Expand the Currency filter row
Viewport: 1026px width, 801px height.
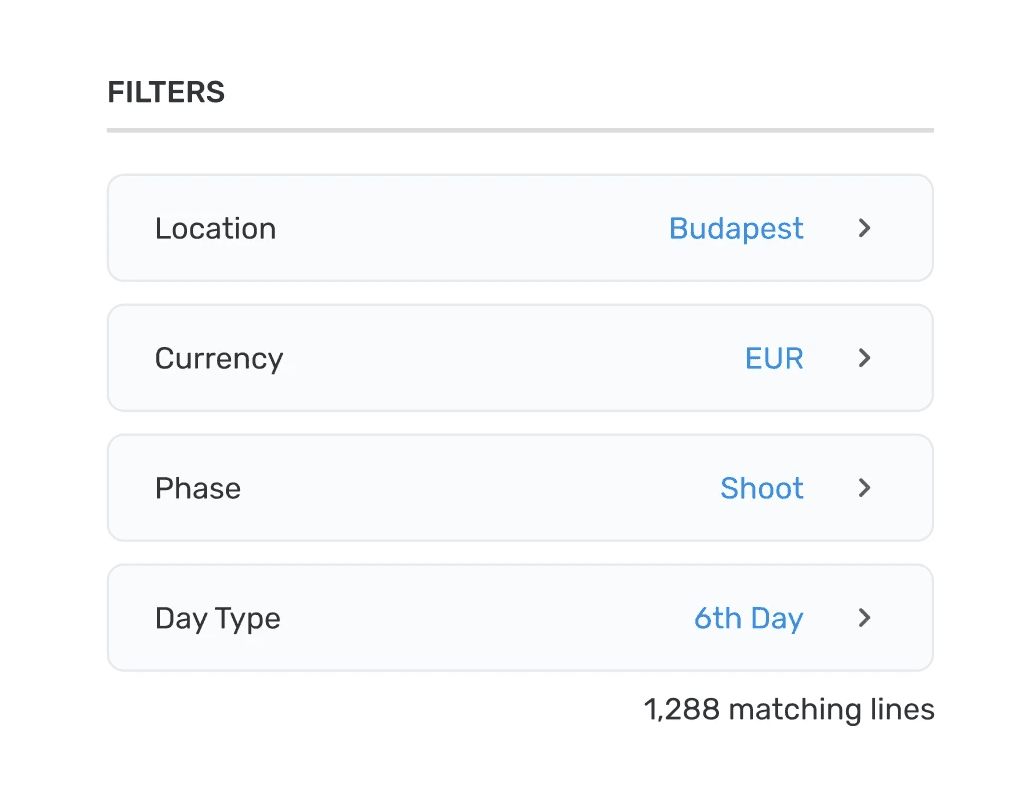pyautogui.click(x=520, y=358)
